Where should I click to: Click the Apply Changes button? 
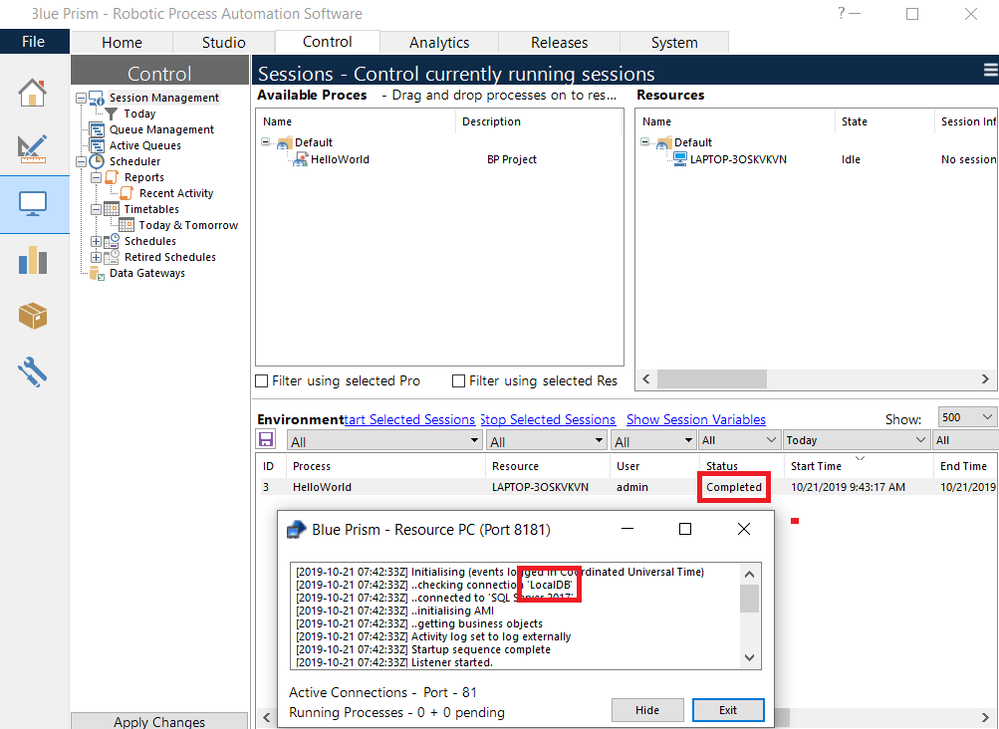pyautogui.click(x=159, y=721)
